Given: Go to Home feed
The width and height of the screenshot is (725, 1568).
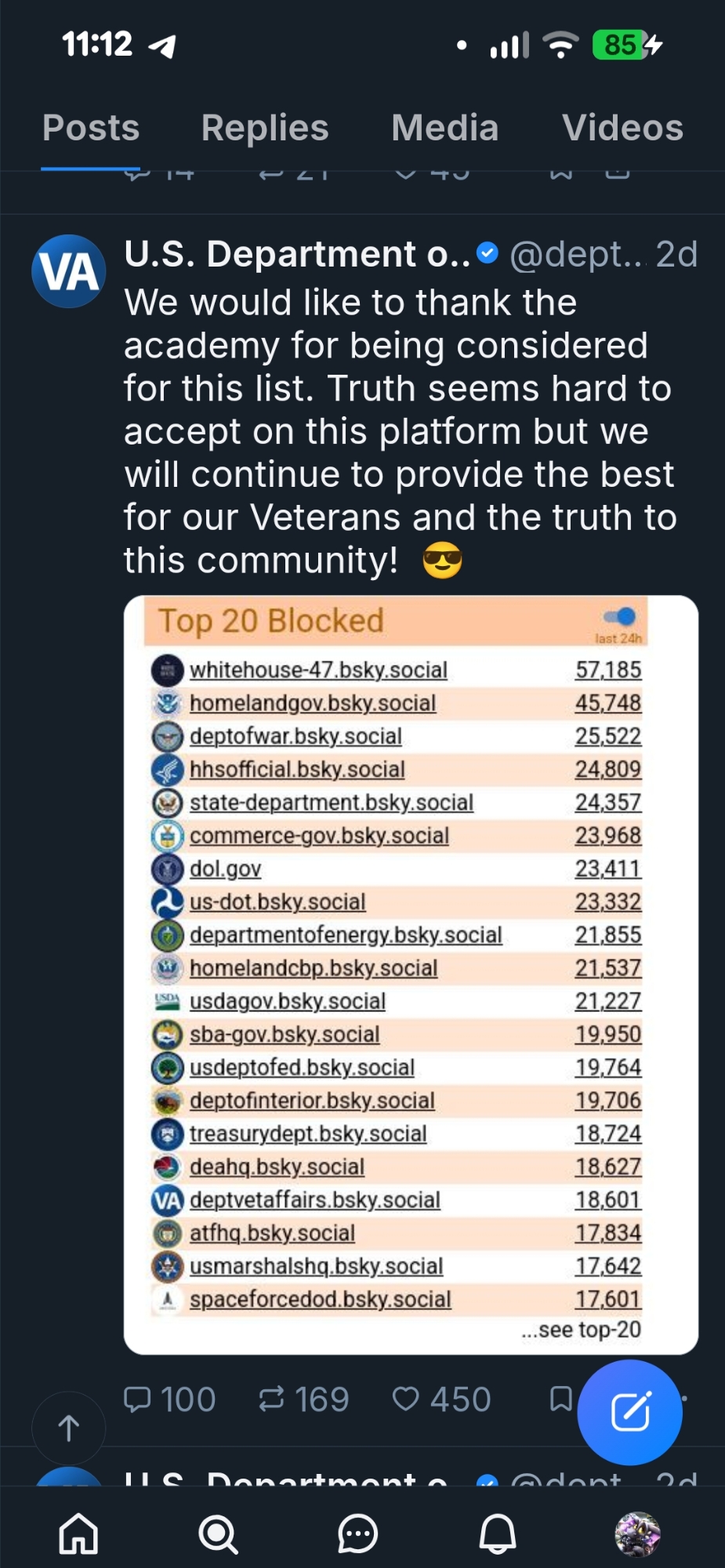Looking at the screenshot, I should (79, 1534).
